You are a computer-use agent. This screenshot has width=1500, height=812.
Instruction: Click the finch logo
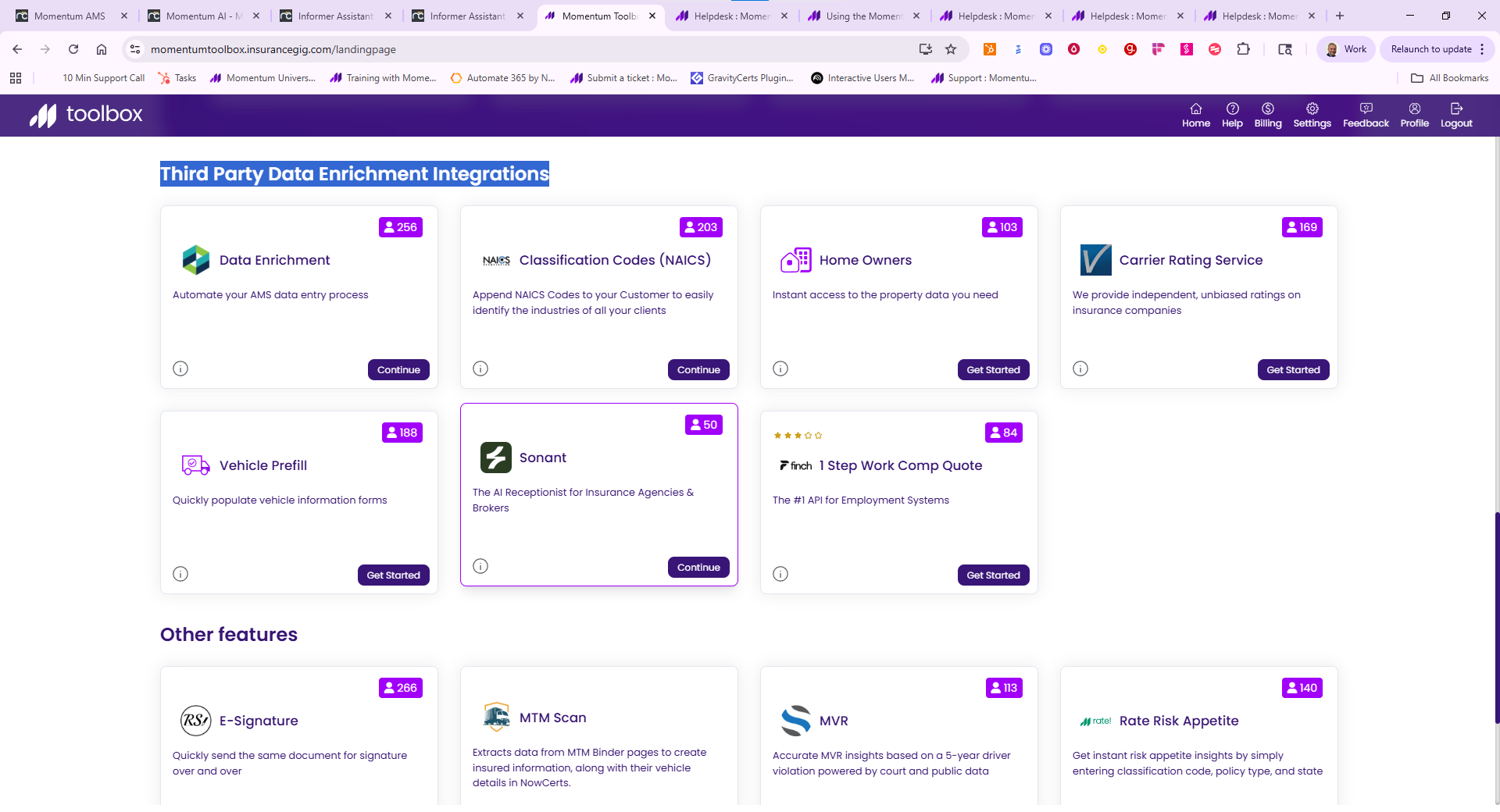(x=795, y=465)
